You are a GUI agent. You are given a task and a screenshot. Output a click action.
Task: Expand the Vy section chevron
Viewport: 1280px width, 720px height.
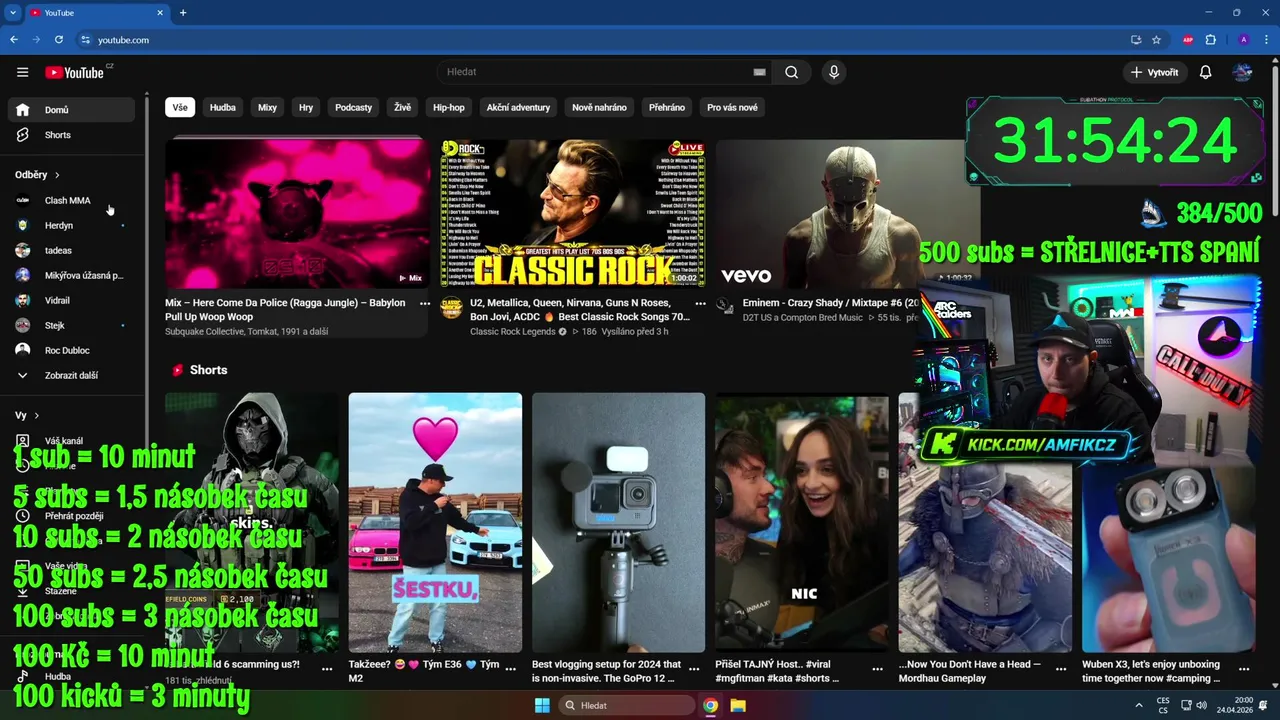[37, 415]
